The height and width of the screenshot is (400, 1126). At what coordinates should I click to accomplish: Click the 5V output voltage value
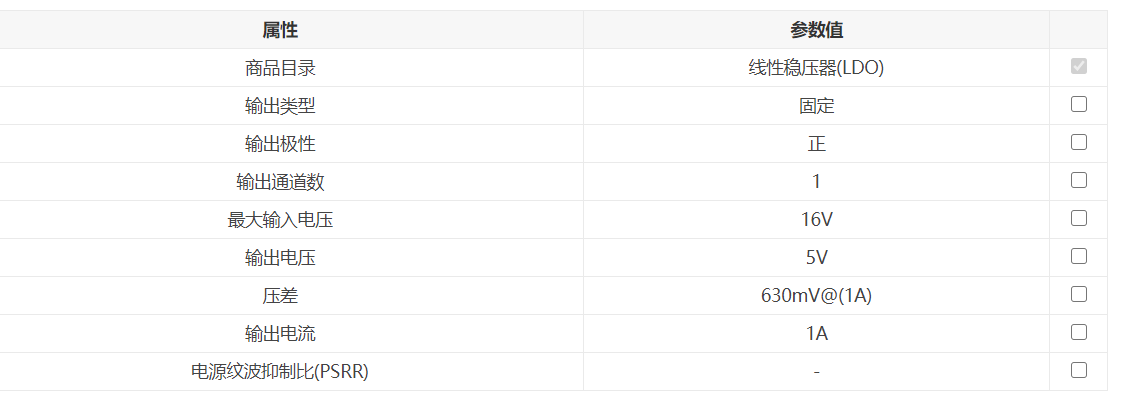pyautogui.click(x=816, y=258)
